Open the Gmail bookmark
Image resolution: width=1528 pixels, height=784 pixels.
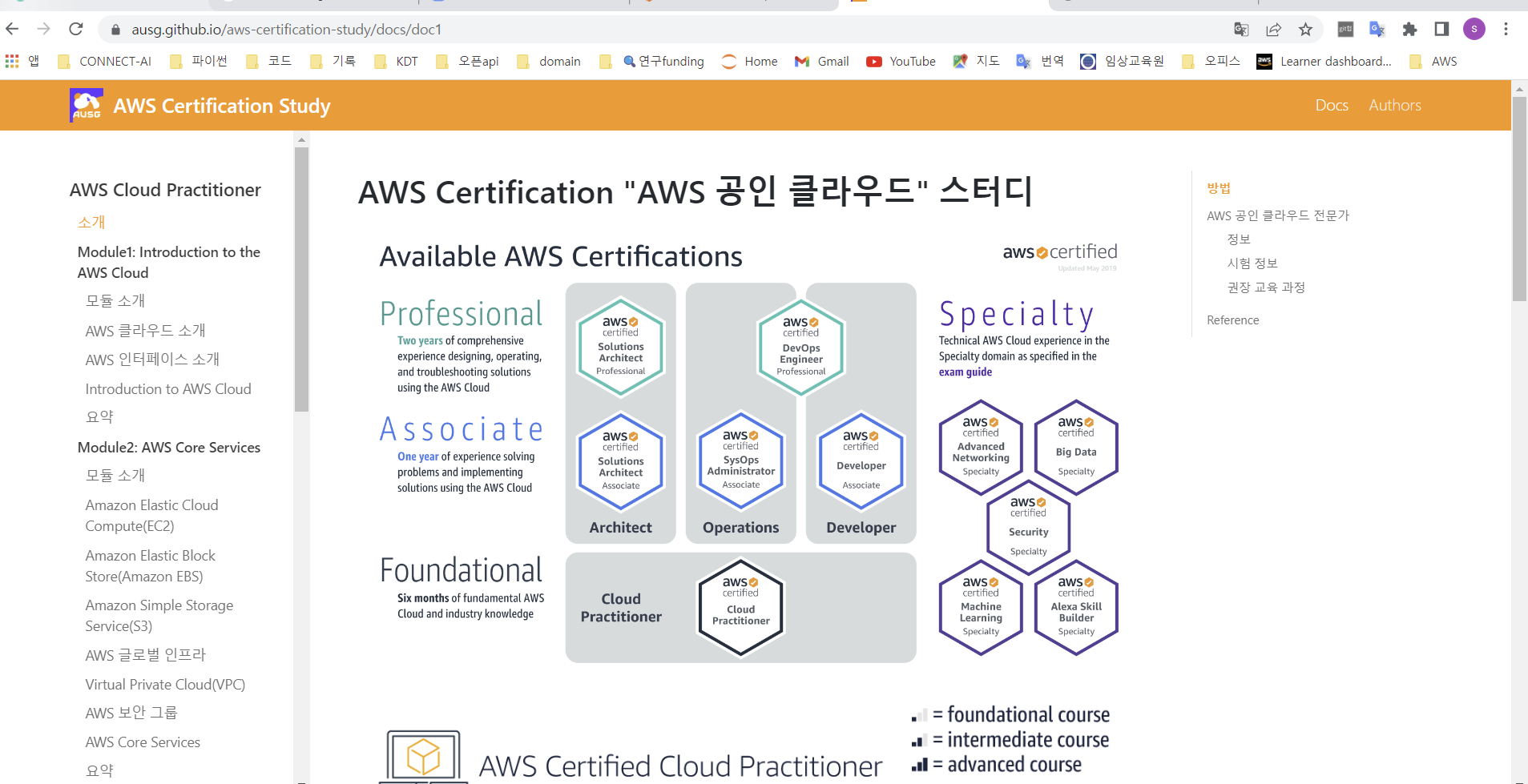[821, 61]
